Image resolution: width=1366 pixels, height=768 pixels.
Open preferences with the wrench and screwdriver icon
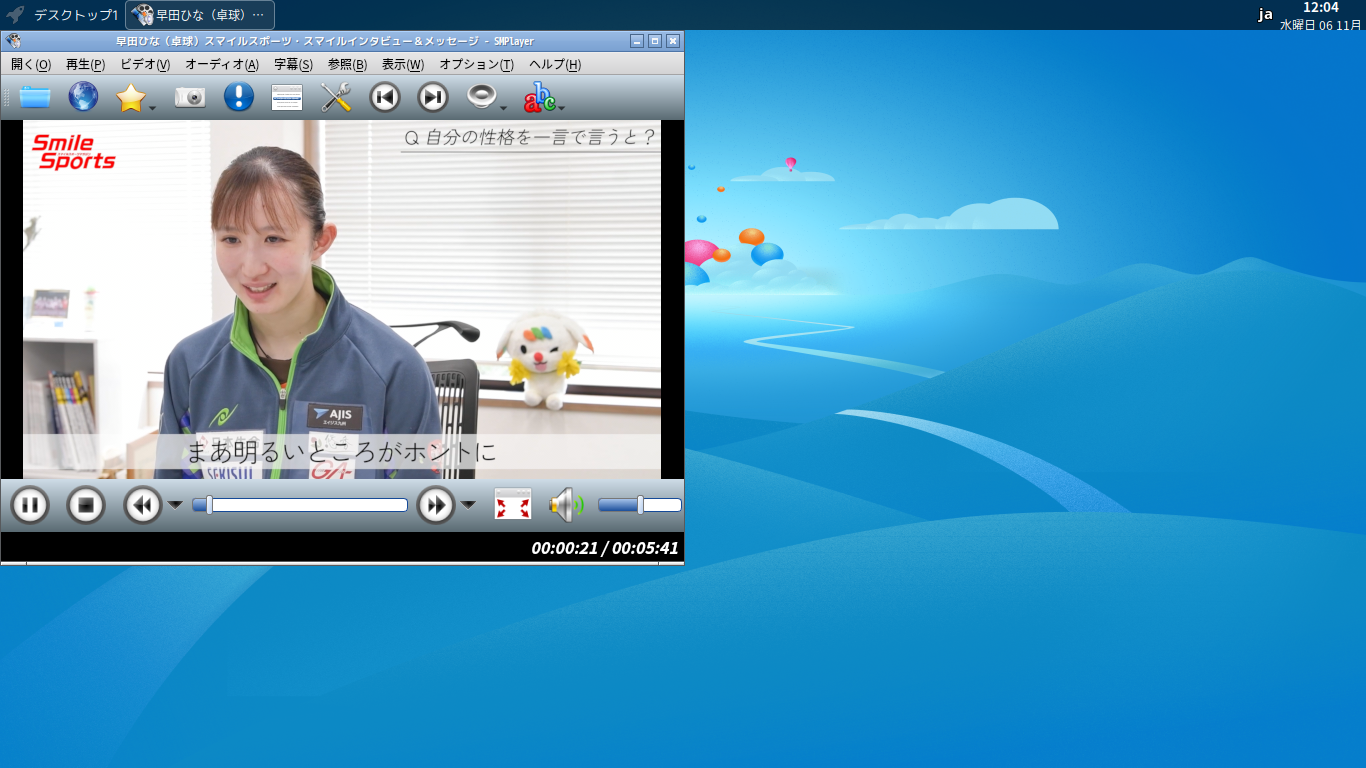point(336,97)
